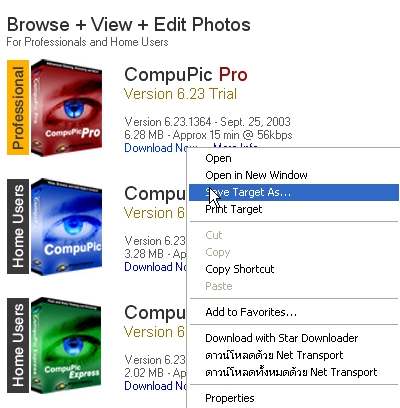Image resolution: width=400 pixels, height=408 pixels.
Task: Click the blue CompuPic box image
Action: click(67, 226)
